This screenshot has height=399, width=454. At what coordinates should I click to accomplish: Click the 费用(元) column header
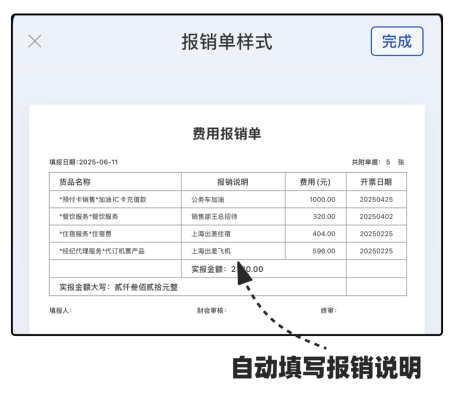click(x=315, y=182)
